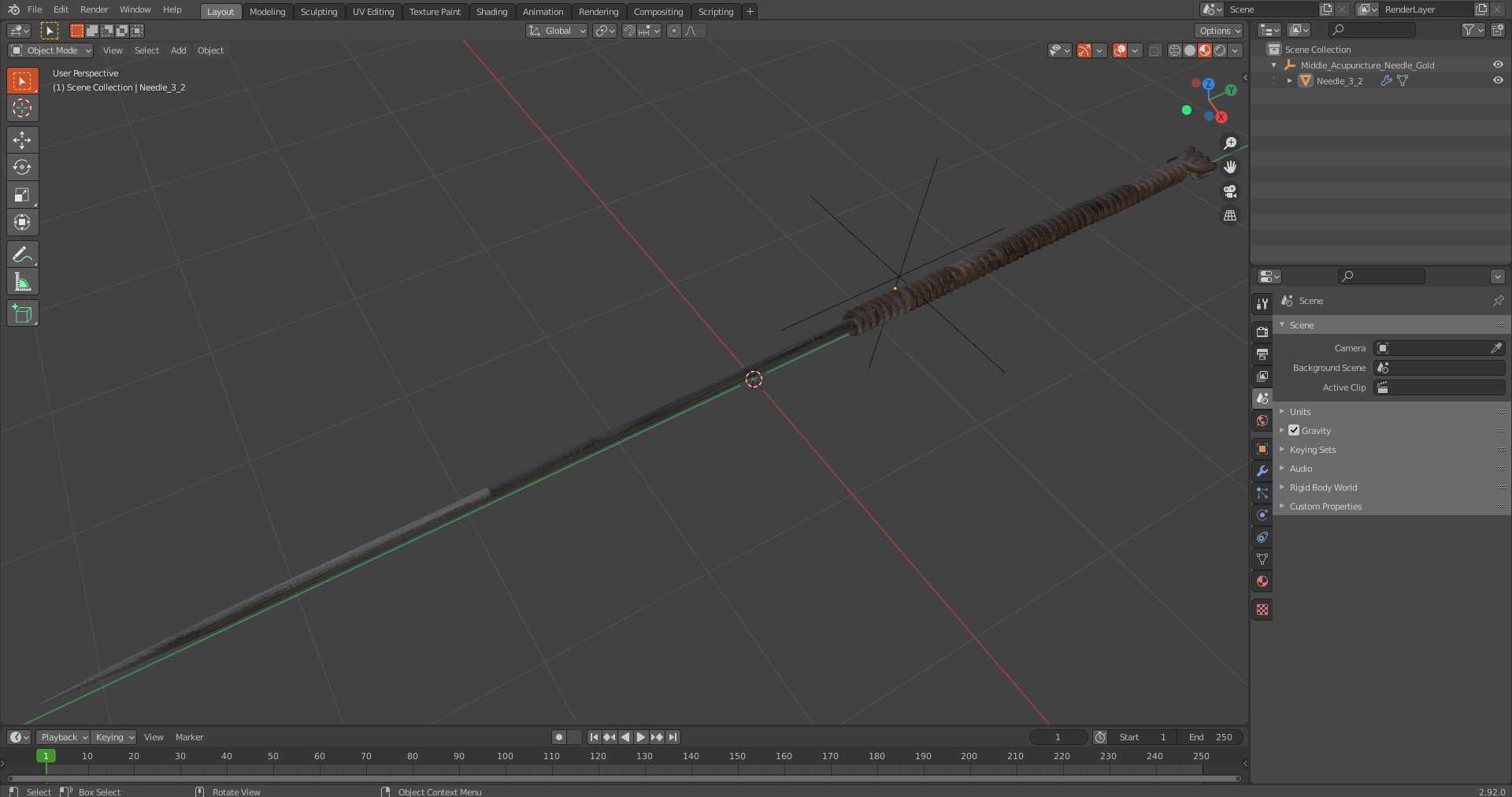The height and width of the screenshot is (797, 1512).
Task: Switch to the Shading workspace tab
Action: coord(491,12)
